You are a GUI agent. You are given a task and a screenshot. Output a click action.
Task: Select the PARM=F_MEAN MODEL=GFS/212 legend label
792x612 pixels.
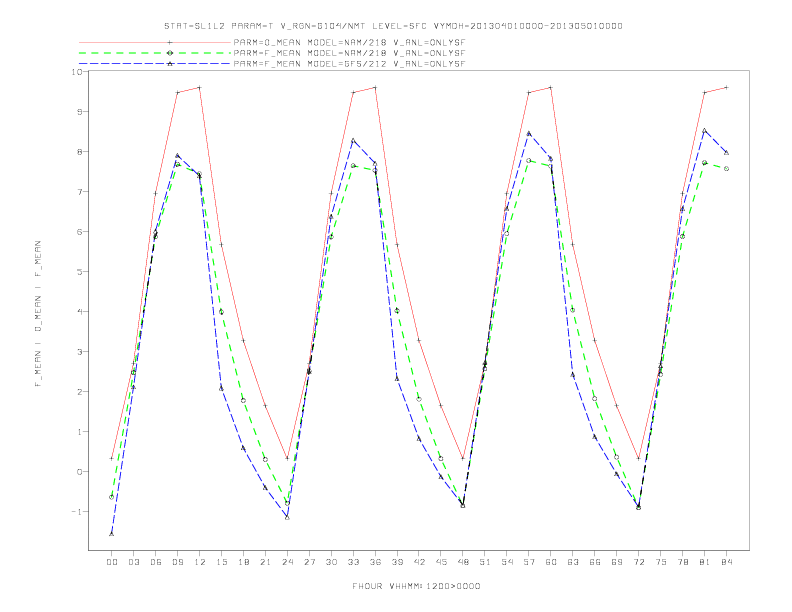point(349,64)
